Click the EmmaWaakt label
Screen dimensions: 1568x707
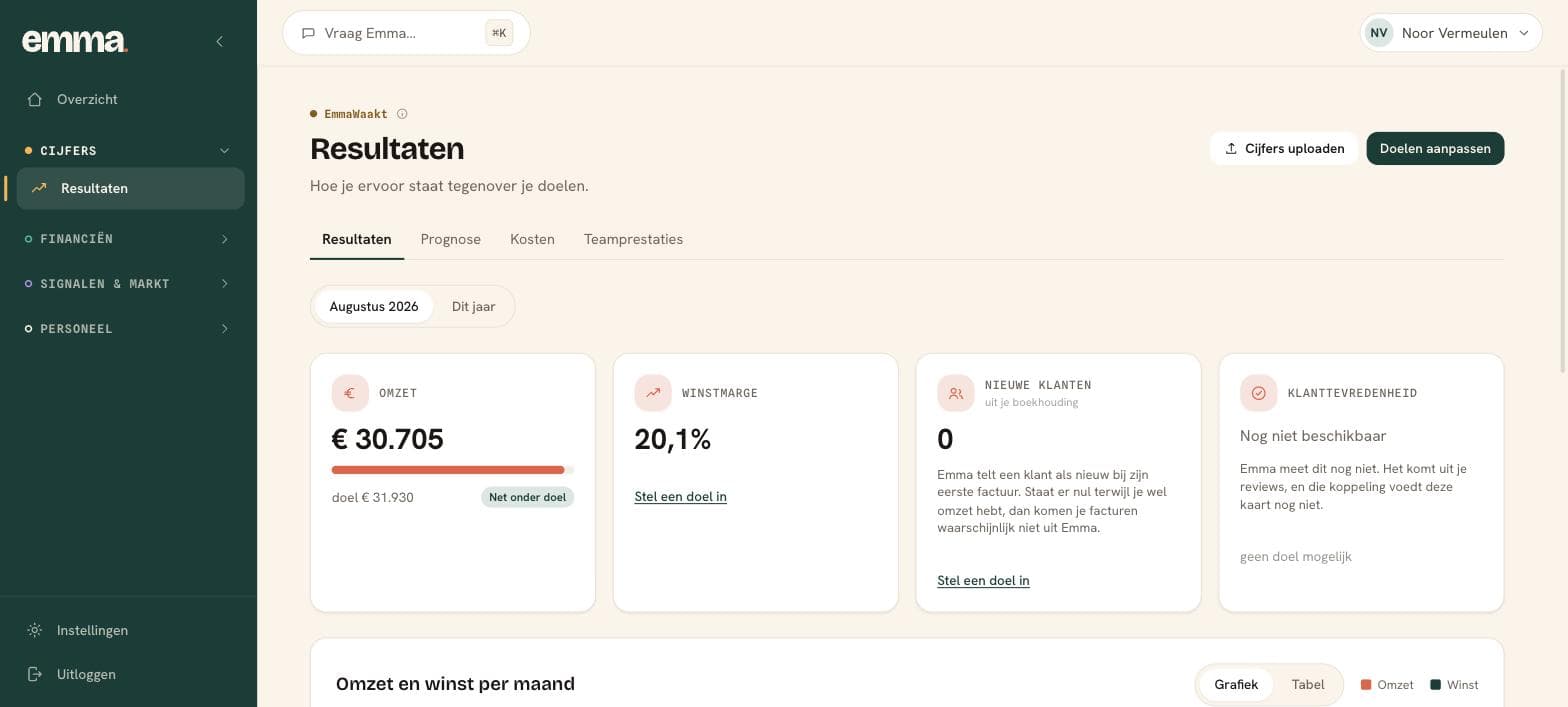coord(356,114)
